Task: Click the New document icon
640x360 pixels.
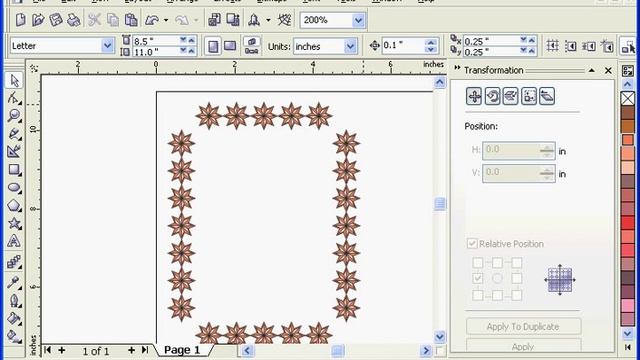Action: tap(20, 20)
